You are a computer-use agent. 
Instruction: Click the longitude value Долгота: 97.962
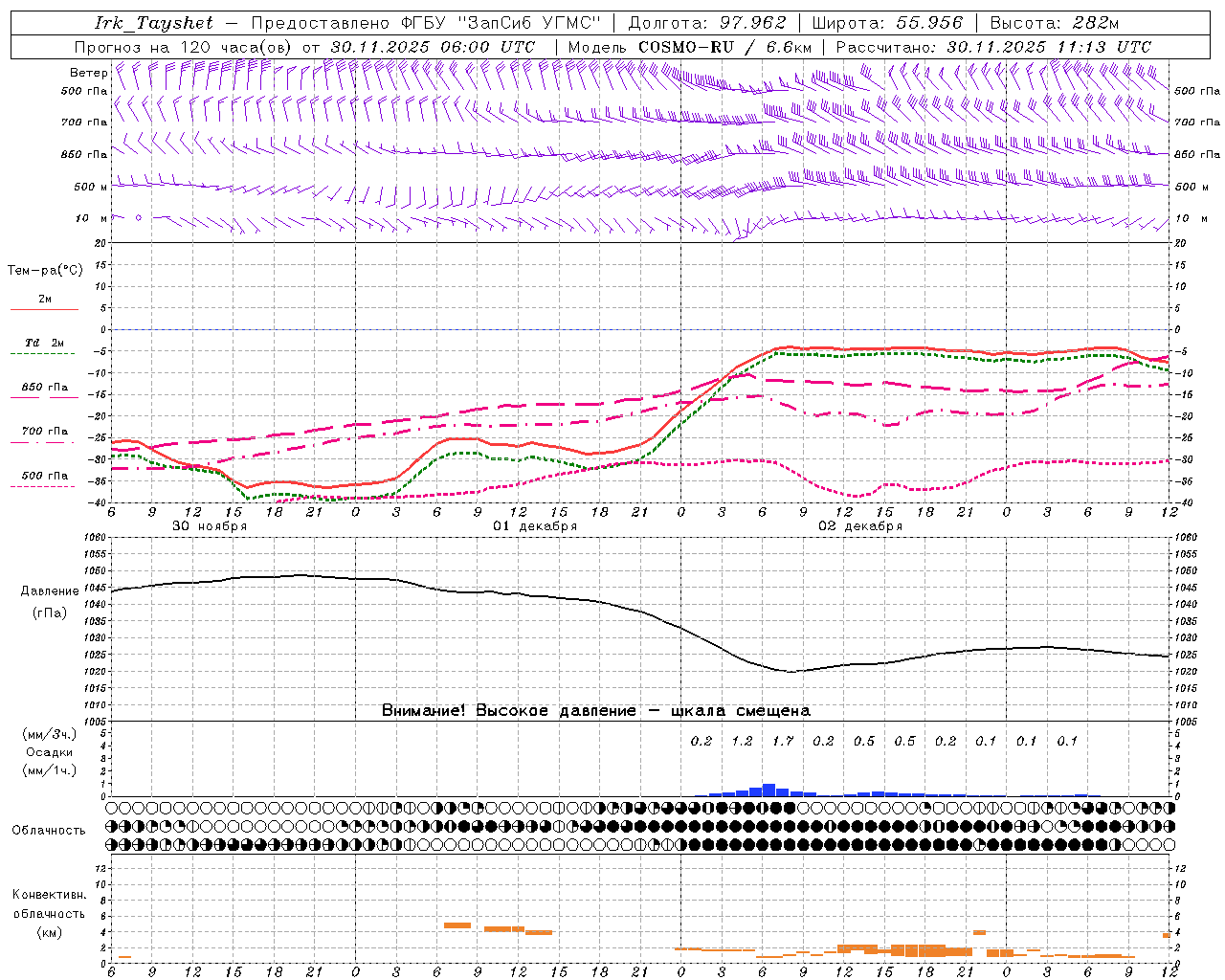(x=707, y=23)
